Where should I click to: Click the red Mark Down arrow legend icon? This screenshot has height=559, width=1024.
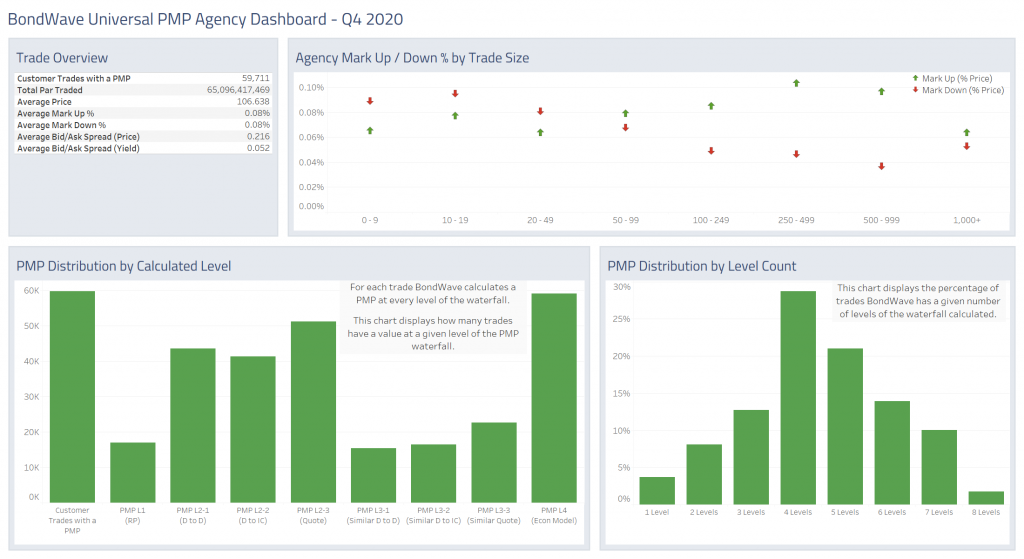coord(916,90)
